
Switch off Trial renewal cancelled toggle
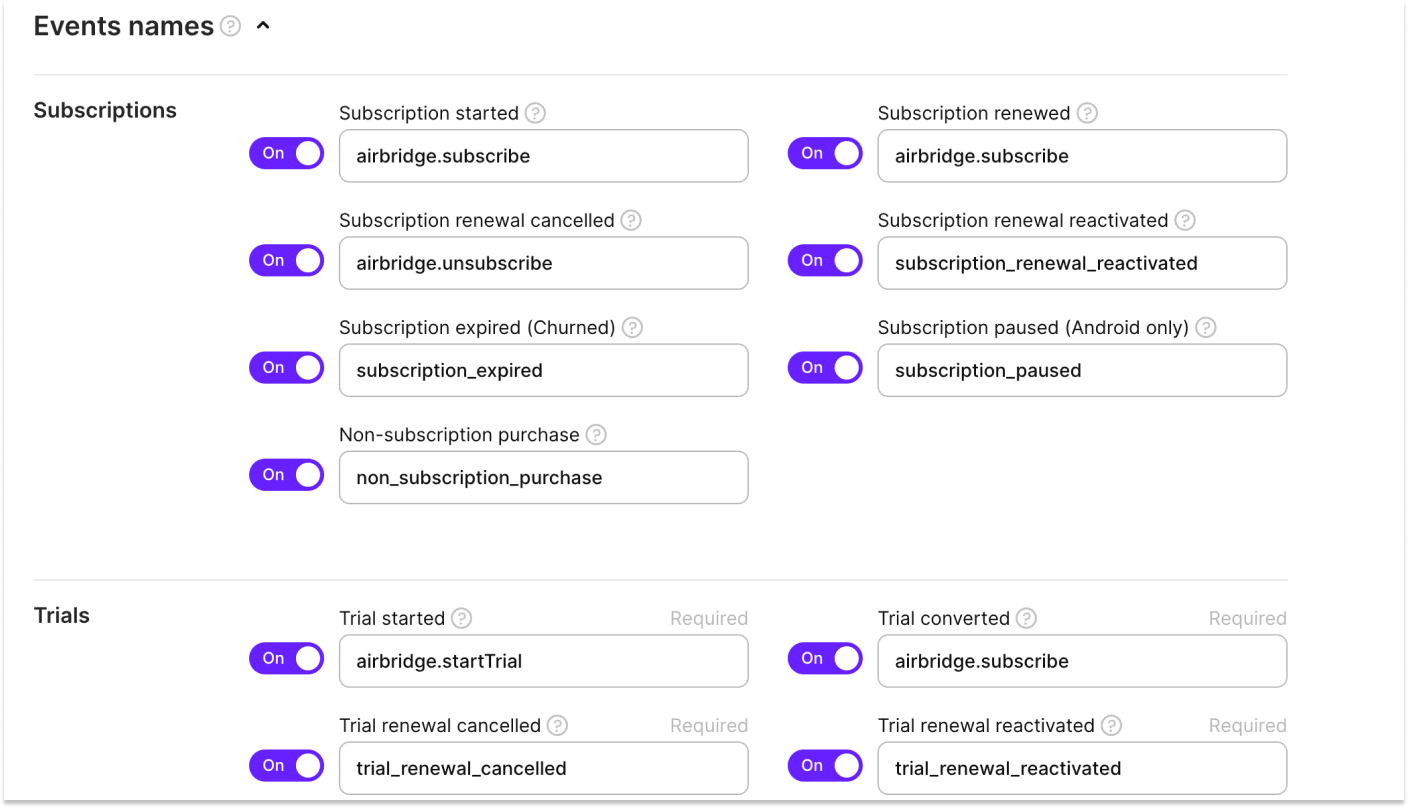(x=287, y=765)
